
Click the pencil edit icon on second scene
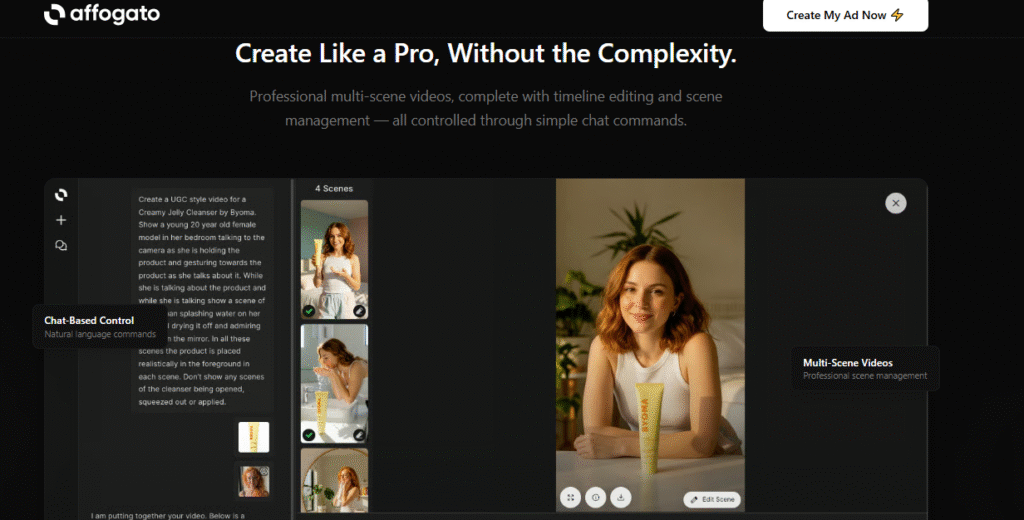[x=359, y=435]
